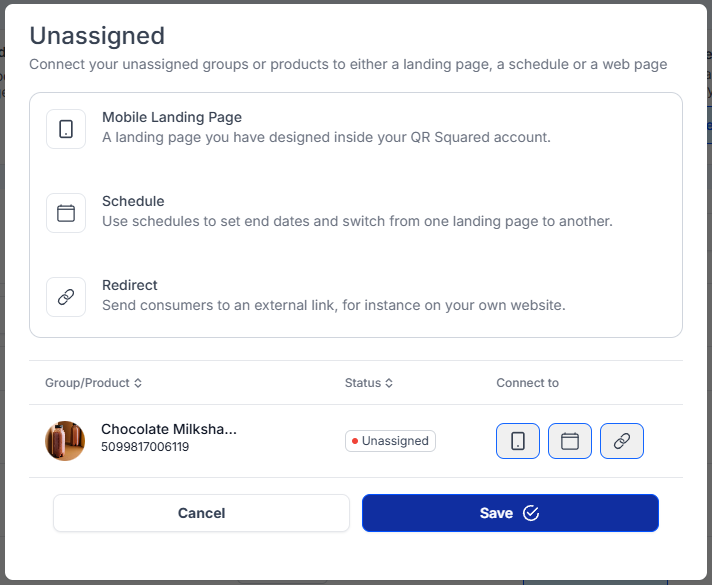Image resolution: width=712 pixels, height=585 pixels.
Task: Connect Chocolate Milkshake to a schedule
Action: (570, 441)
